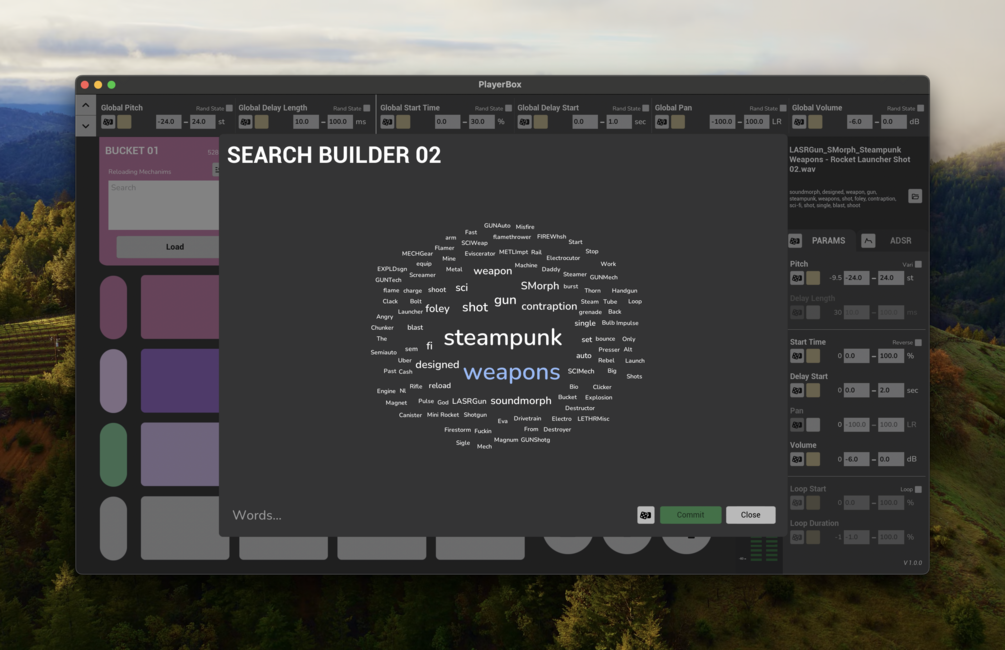The width and height of the screenshot is (1005, 650).
Task: Click the BUCKET 01 title
Action: [131, 151]
